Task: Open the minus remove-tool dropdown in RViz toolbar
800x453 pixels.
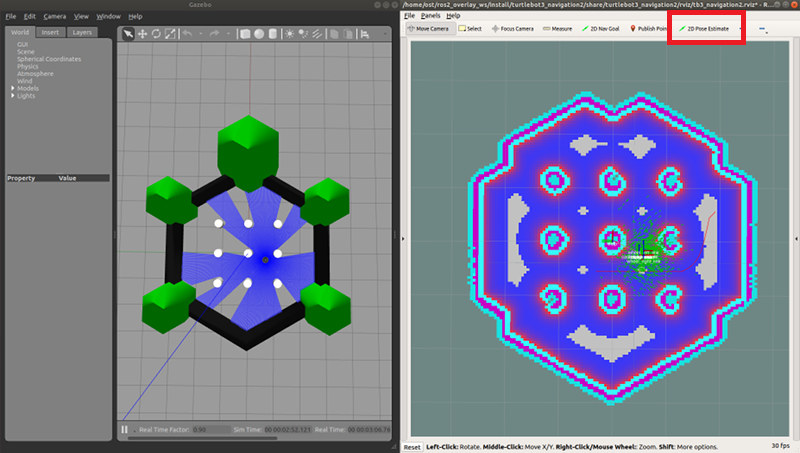Action: pyautogui.click(x=763, y=29)
